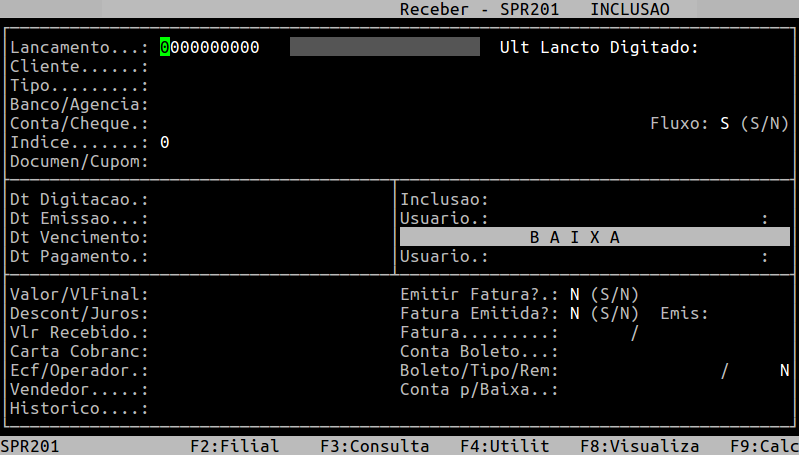The height and width of the screenshot is (455, 799).
Task: Toggle the Fatura Emitida? N value
Action: click(x=575, y=313)
